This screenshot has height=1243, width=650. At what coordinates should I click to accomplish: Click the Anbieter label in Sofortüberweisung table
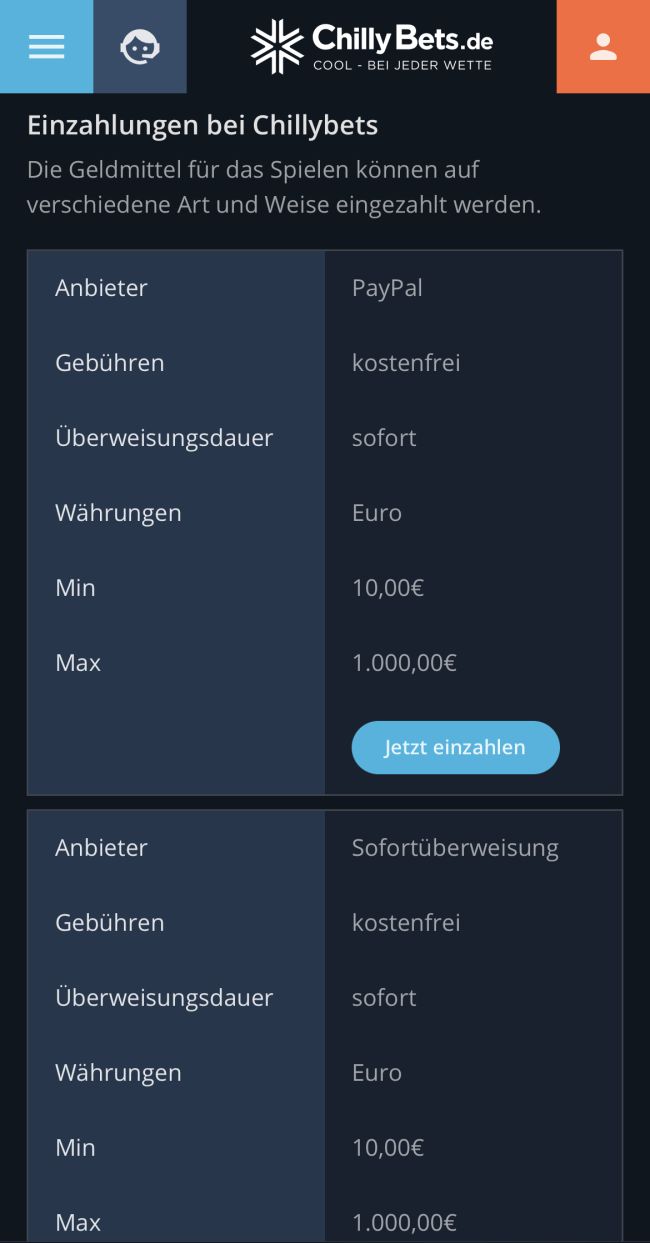click(x=101, y=848)
